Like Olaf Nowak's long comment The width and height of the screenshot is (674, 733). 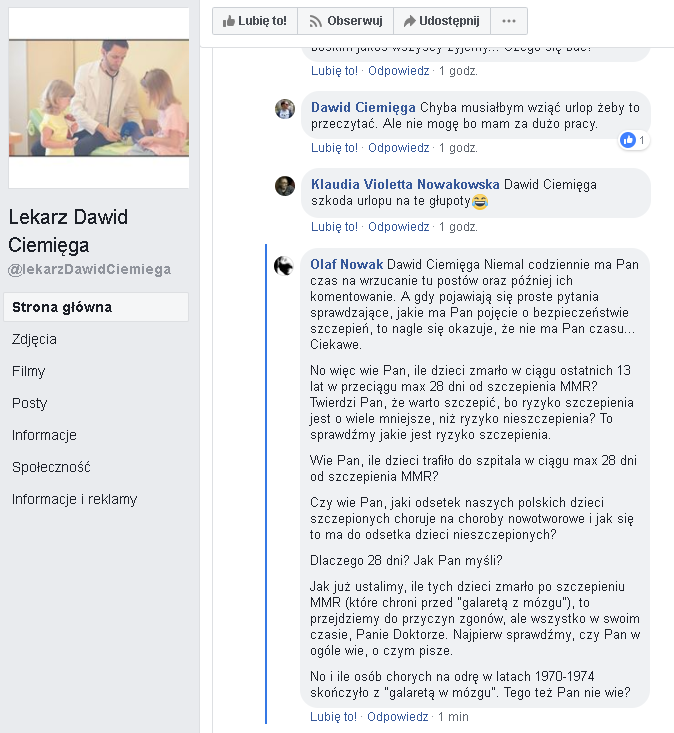click(x=333, y=717)
